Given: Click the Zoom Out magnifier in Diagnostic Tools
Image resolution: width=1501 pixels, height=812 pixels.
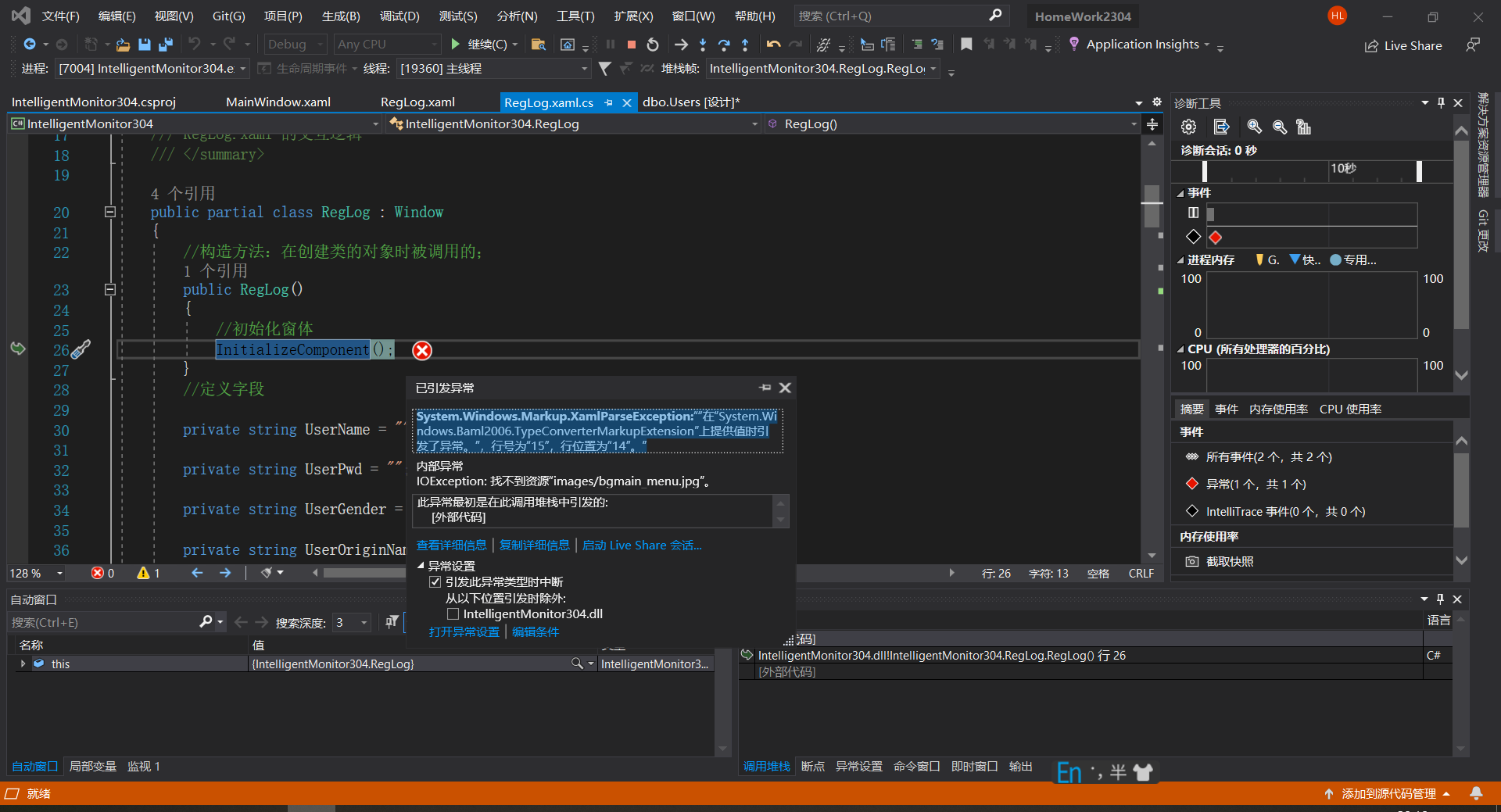Looking at the screenshot, I should tap(1280, 127).
